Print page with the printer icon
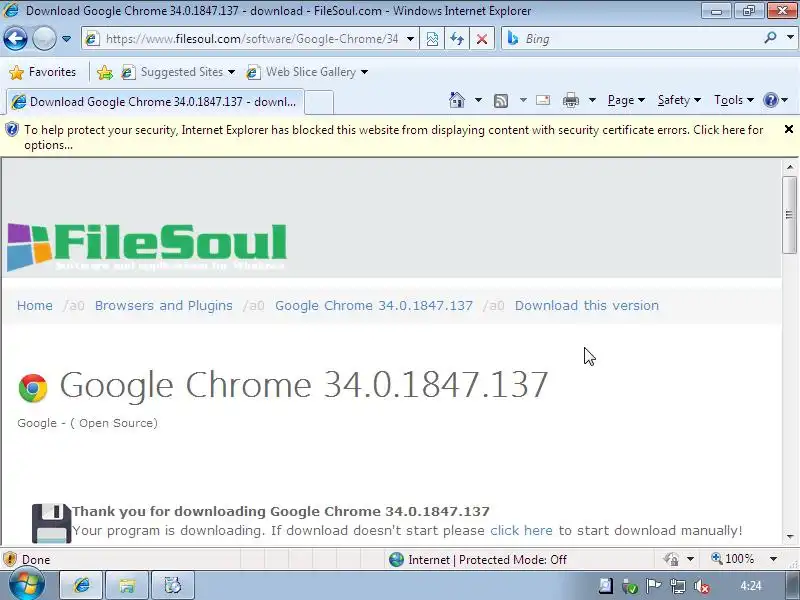The height and width of the screenshot is (600, 800). pyautogui.click(x=571, y=100)
